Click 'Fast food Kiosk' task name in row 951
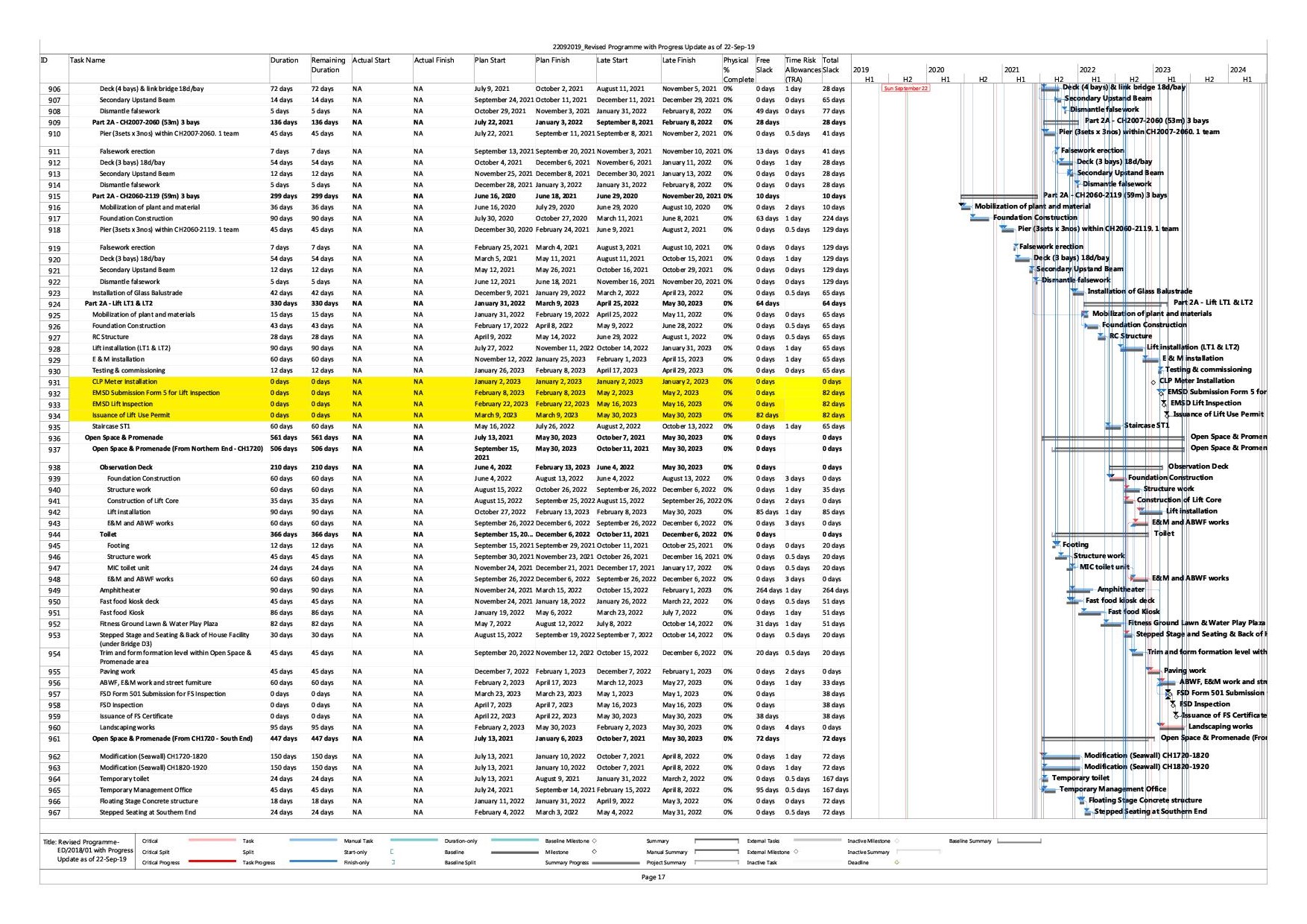This screenshot has height=924, width=1307. pos(122,613)
